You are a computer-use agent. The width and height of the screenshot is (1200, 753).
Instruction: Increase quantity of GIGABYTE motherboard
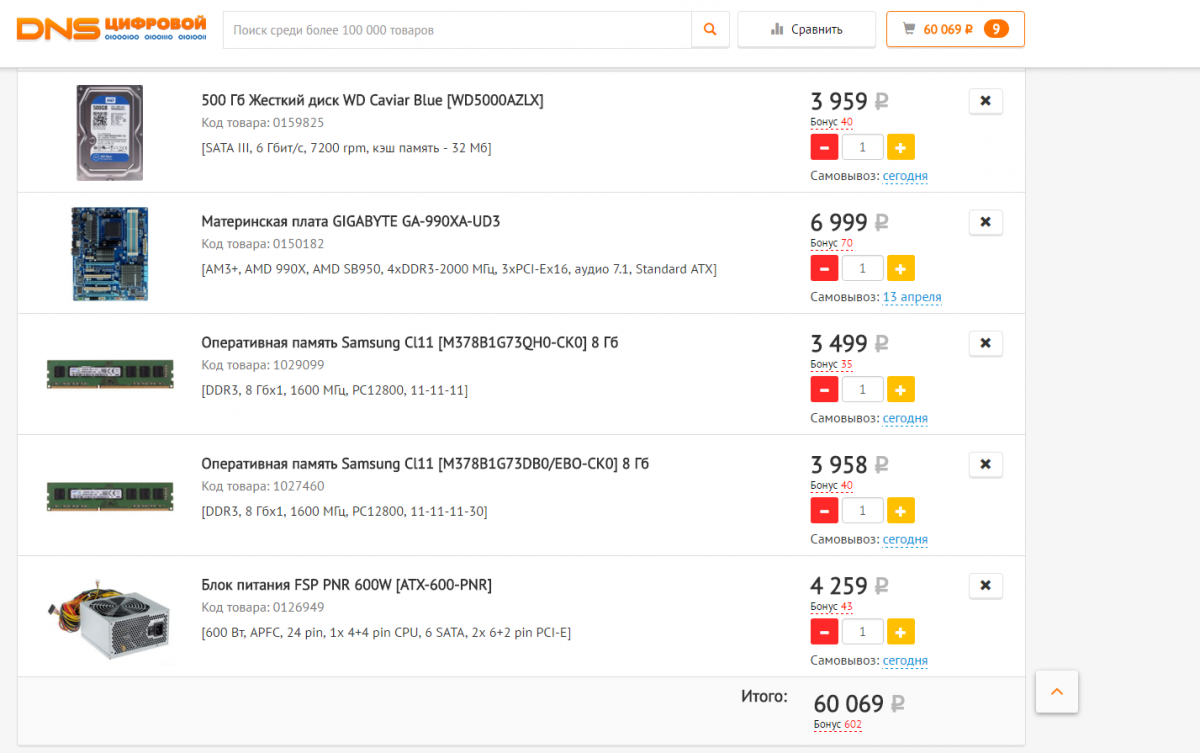click(901, 269)
